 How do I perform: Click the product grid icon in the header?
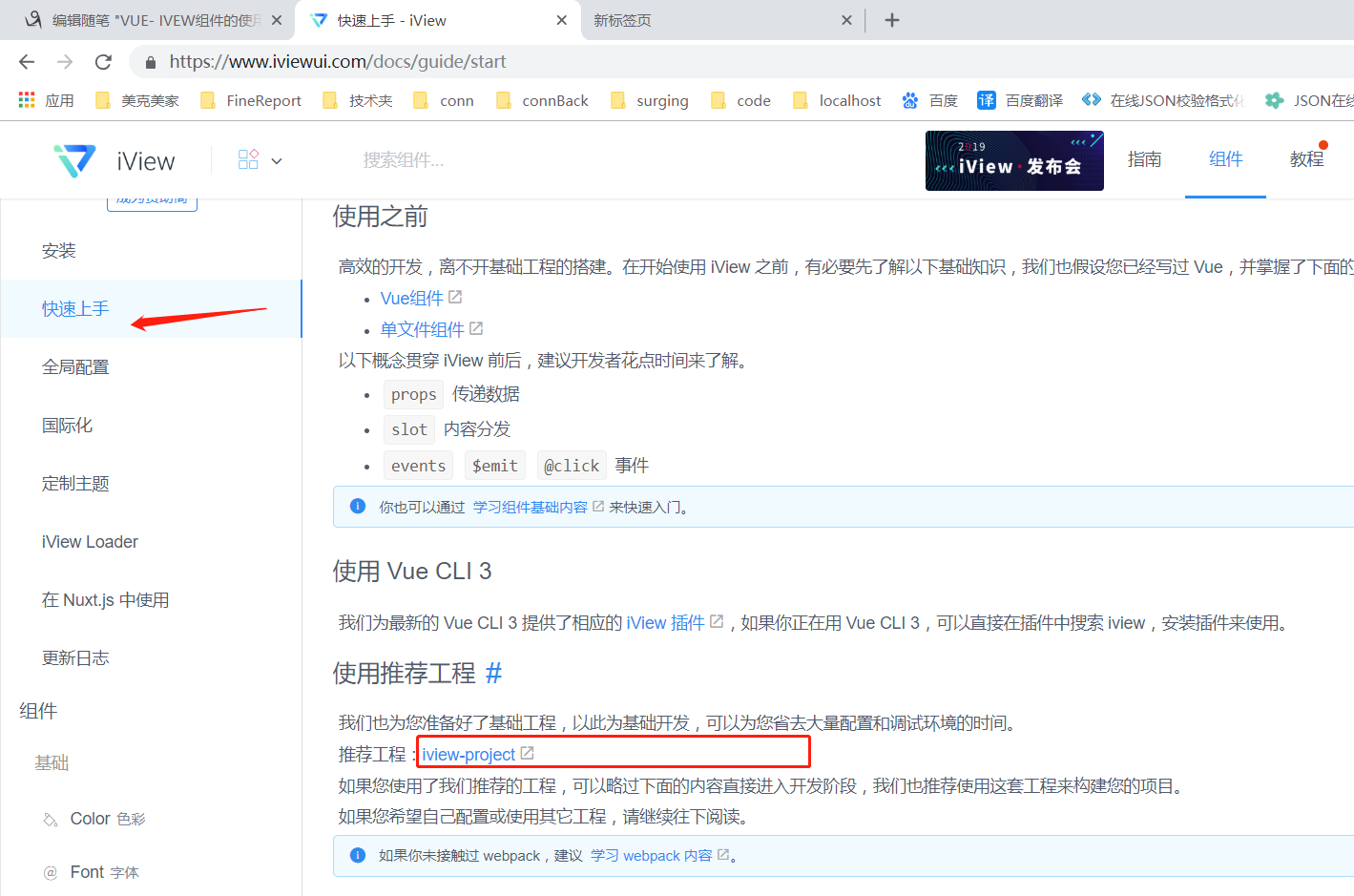248,159
